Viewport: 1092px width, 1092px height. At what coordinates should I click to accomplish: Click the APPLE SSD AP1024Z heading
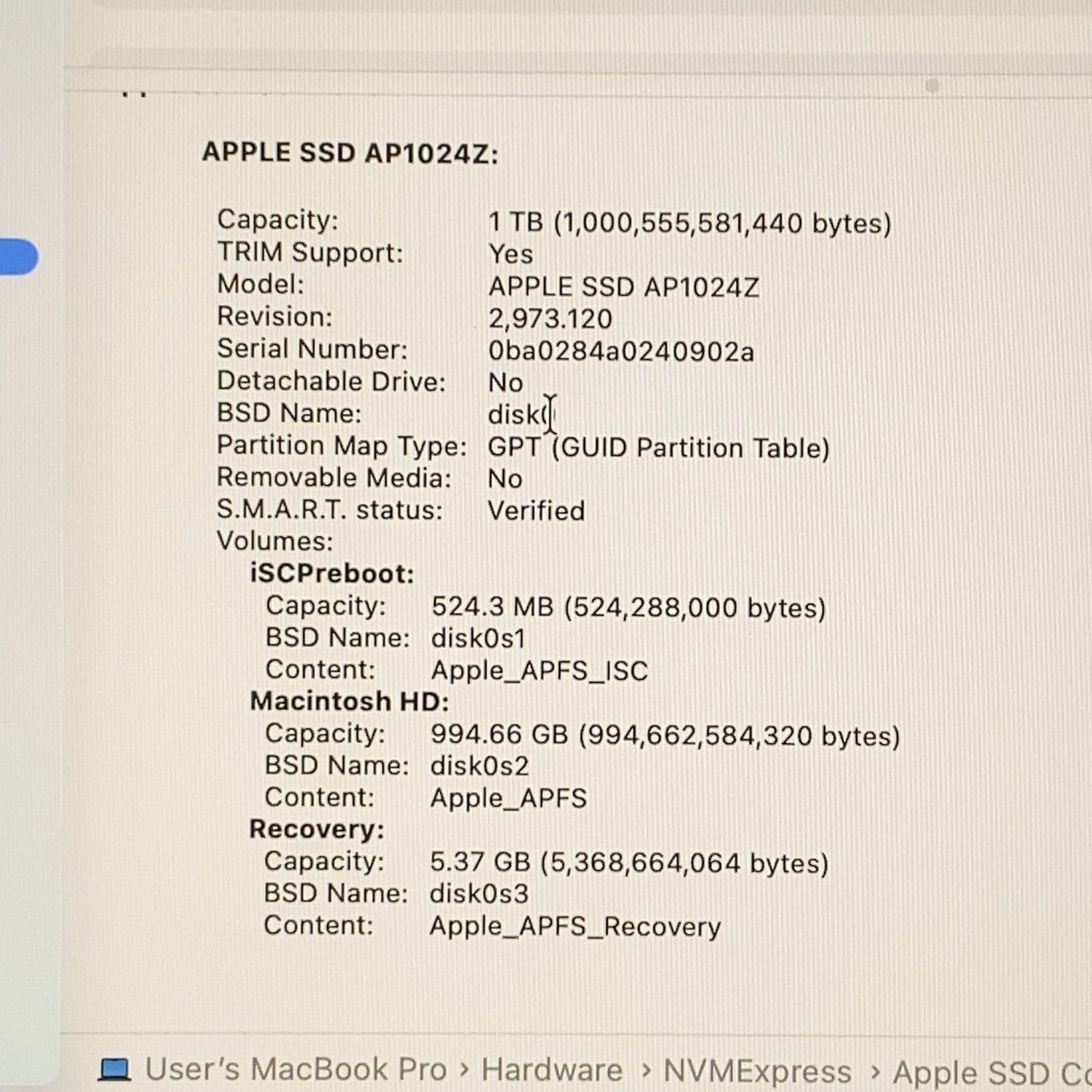tap(350, 153)
